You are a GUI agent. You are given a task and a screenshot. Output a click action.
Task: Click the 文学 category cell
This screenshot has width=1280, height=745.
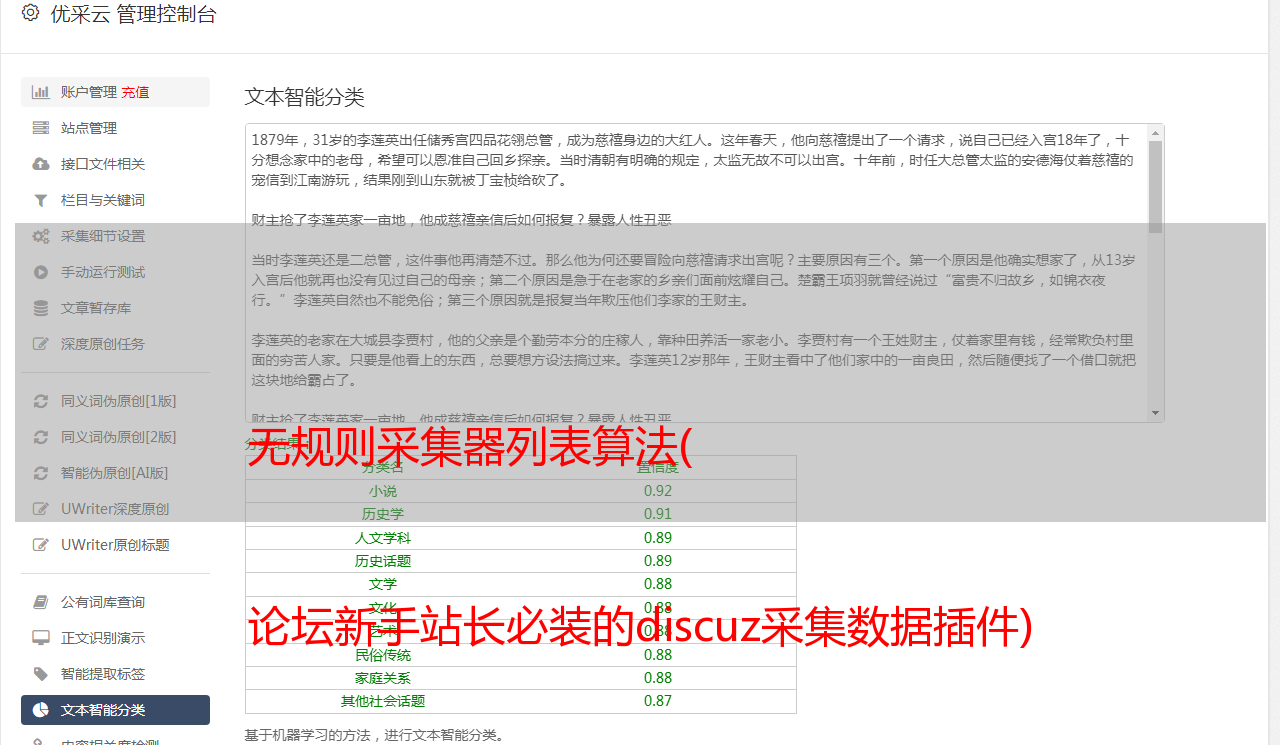coord(383,584)
